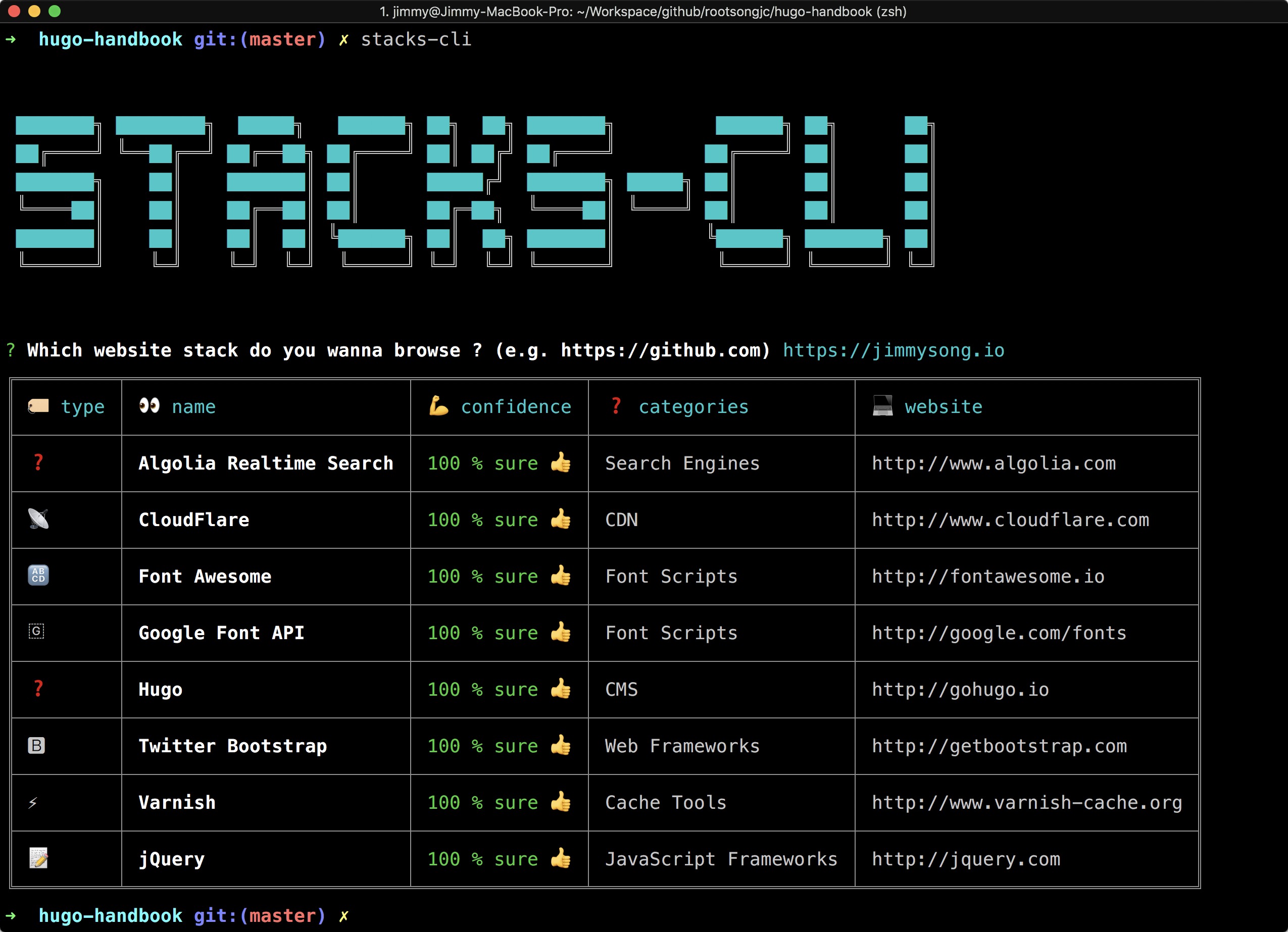Viewport: 1288px width, 932px height.
Task: Open http://www.algolia.com link
Action: (994, 463)
